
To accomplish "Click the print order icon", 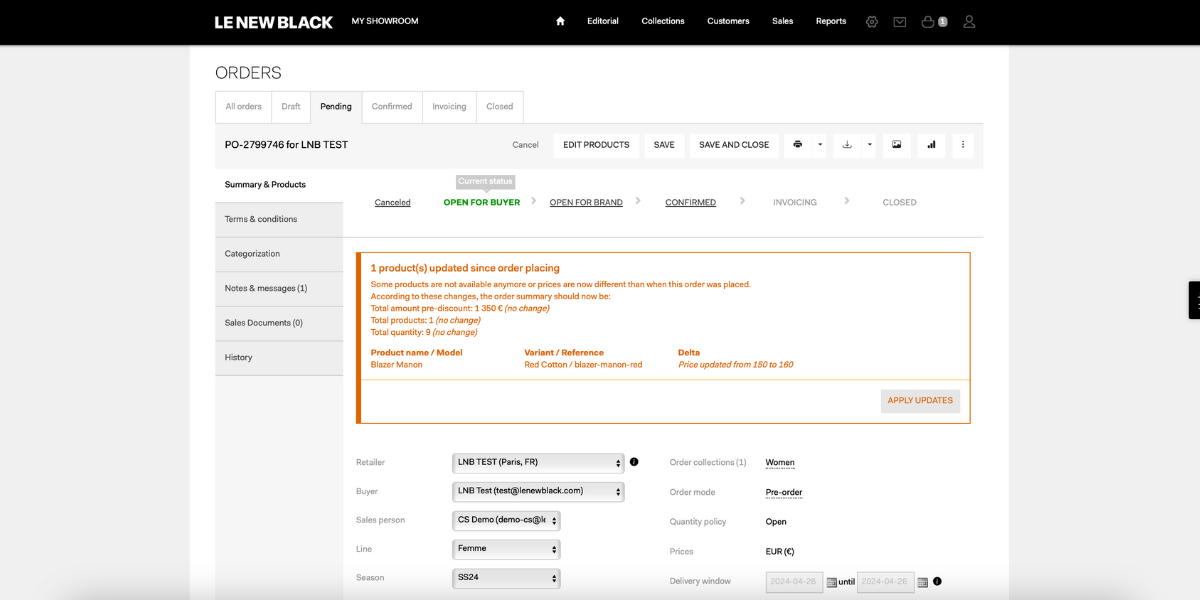I will tap(798, 145).
